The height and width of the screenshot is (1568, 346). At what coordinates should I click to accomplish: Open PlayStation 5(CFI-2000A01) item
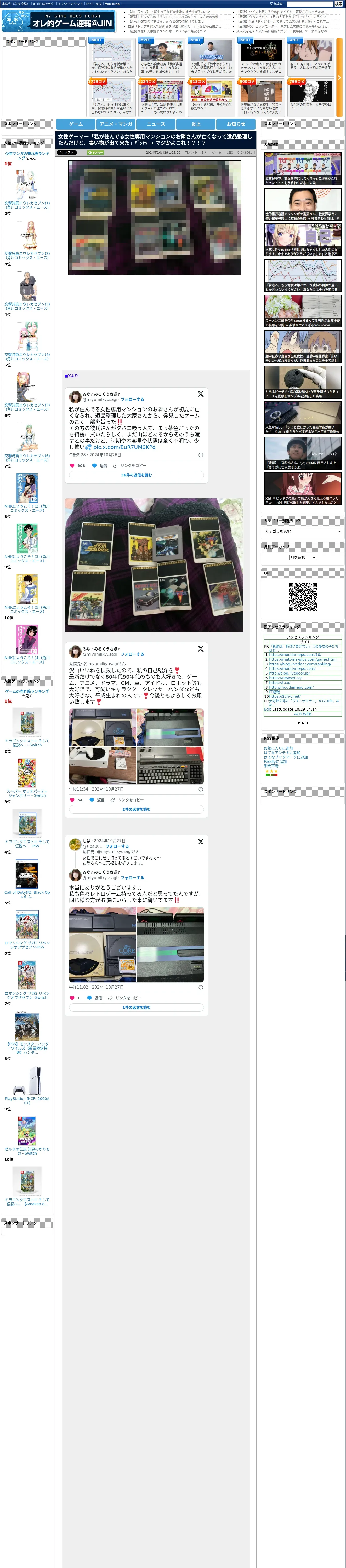tap(27, 1080)
